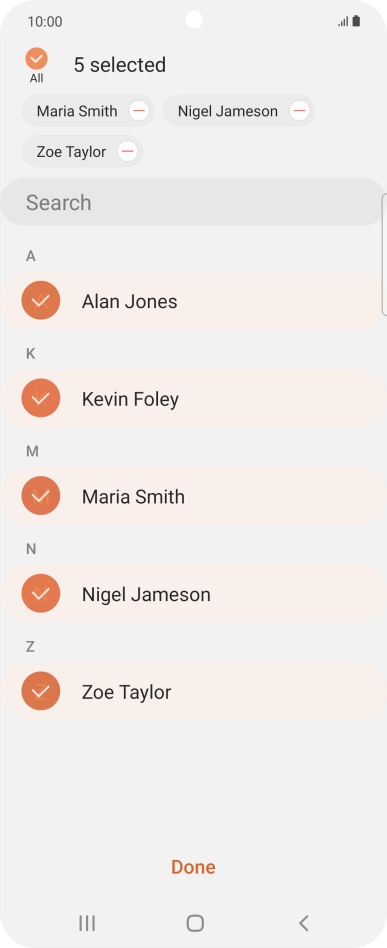387x948 pixels.
Task: Remove Maria Smith chip with minus icon
Action: (139, 111)
